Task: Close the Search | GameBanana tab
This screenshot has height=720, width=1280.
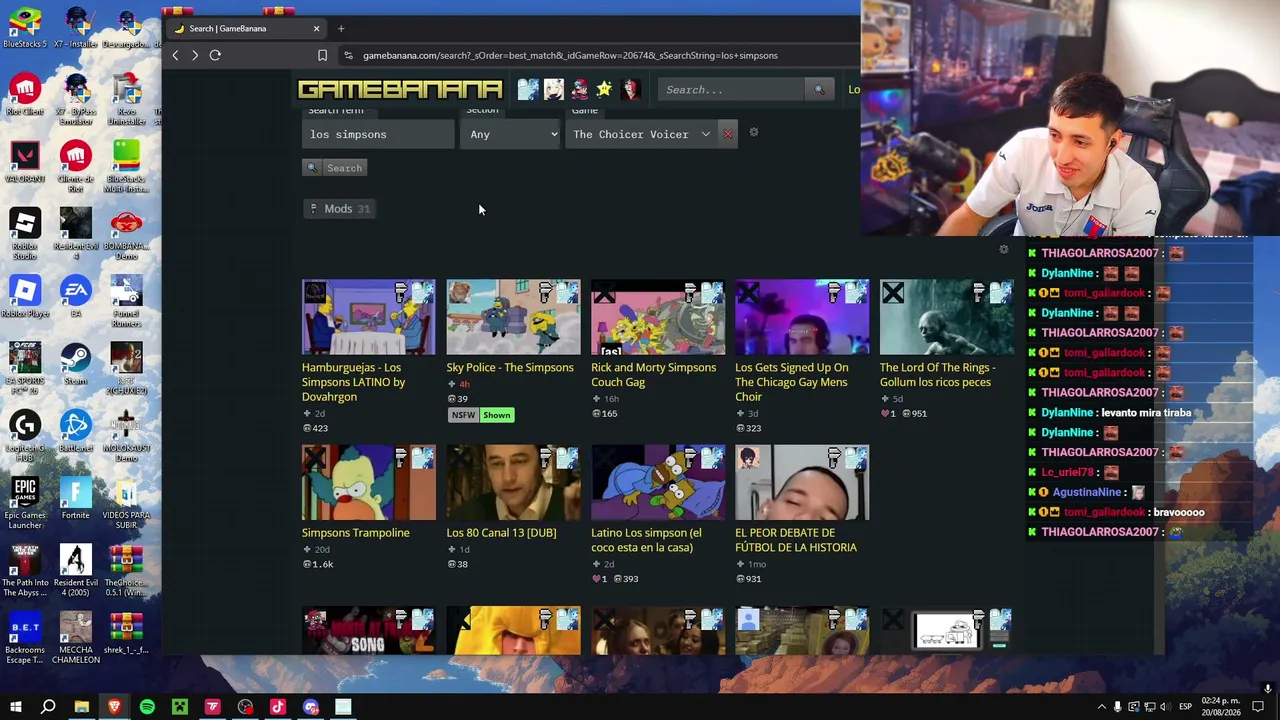Action: (316, 28)
